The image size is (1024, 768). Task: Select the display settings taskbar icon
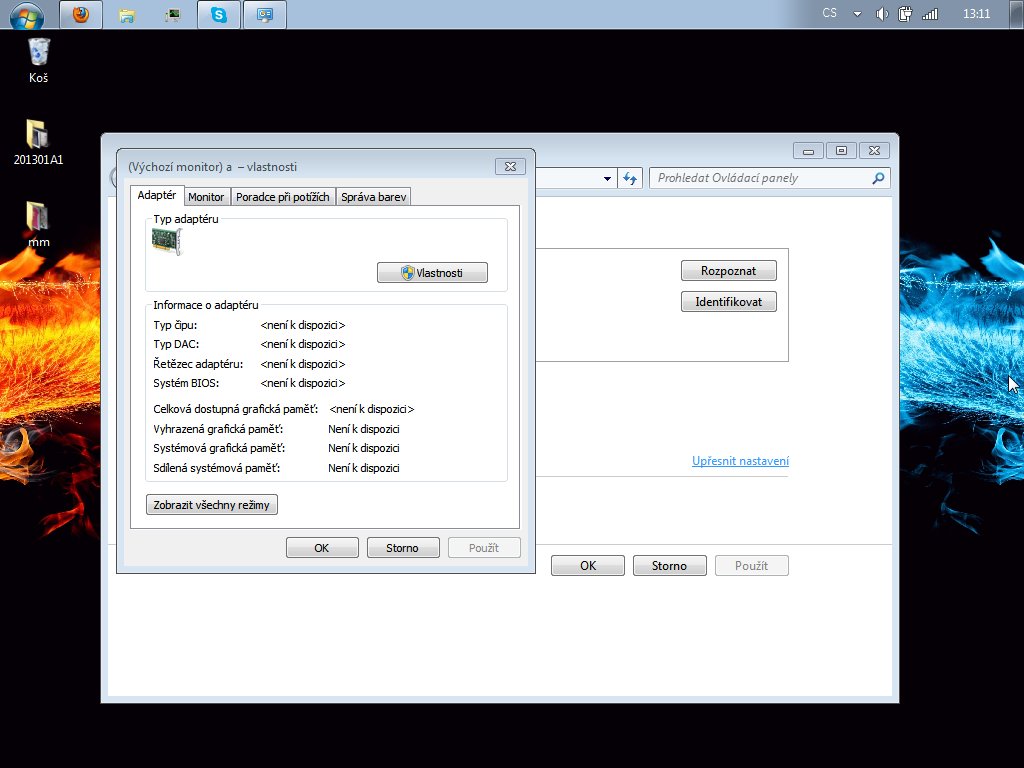point(264,14)
